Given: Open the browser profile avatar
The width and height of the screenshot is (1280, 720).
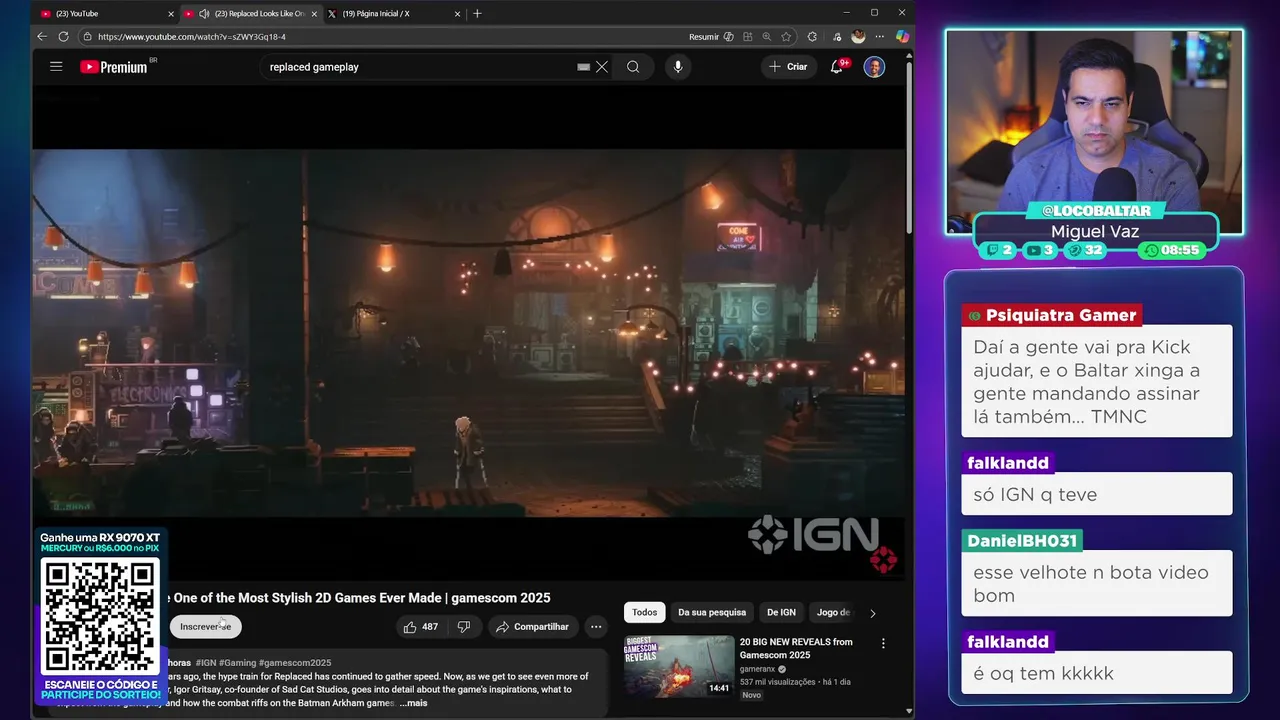Looking at the screenshot, I should 858,37.
